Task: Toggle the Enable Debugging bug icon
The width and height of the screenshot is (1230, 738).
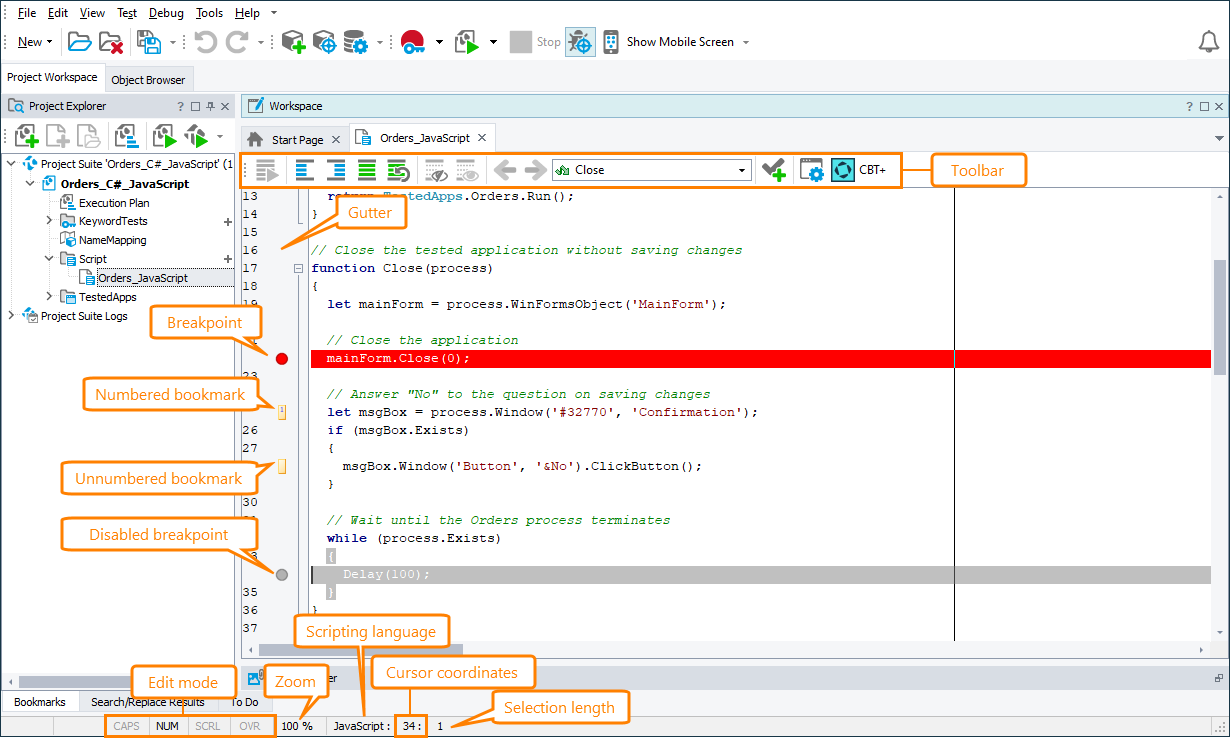Action: [x=580, y=42]
